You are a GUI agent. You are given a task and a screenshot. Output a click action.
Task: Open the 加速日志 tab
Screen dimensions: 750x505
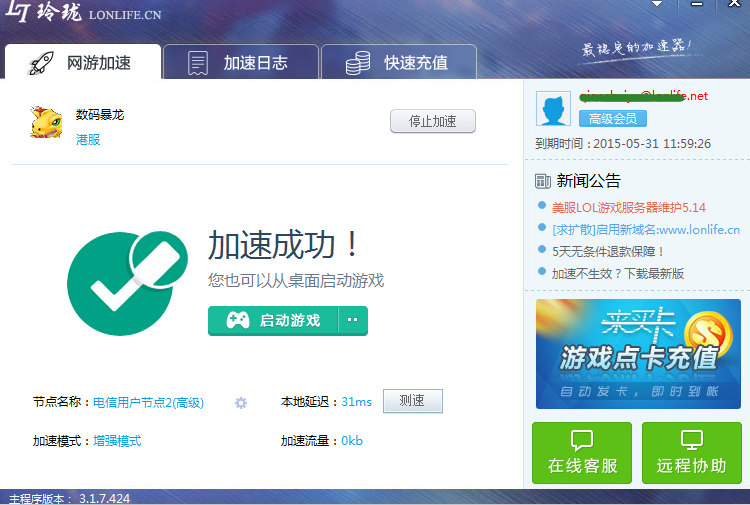(241, 62)
